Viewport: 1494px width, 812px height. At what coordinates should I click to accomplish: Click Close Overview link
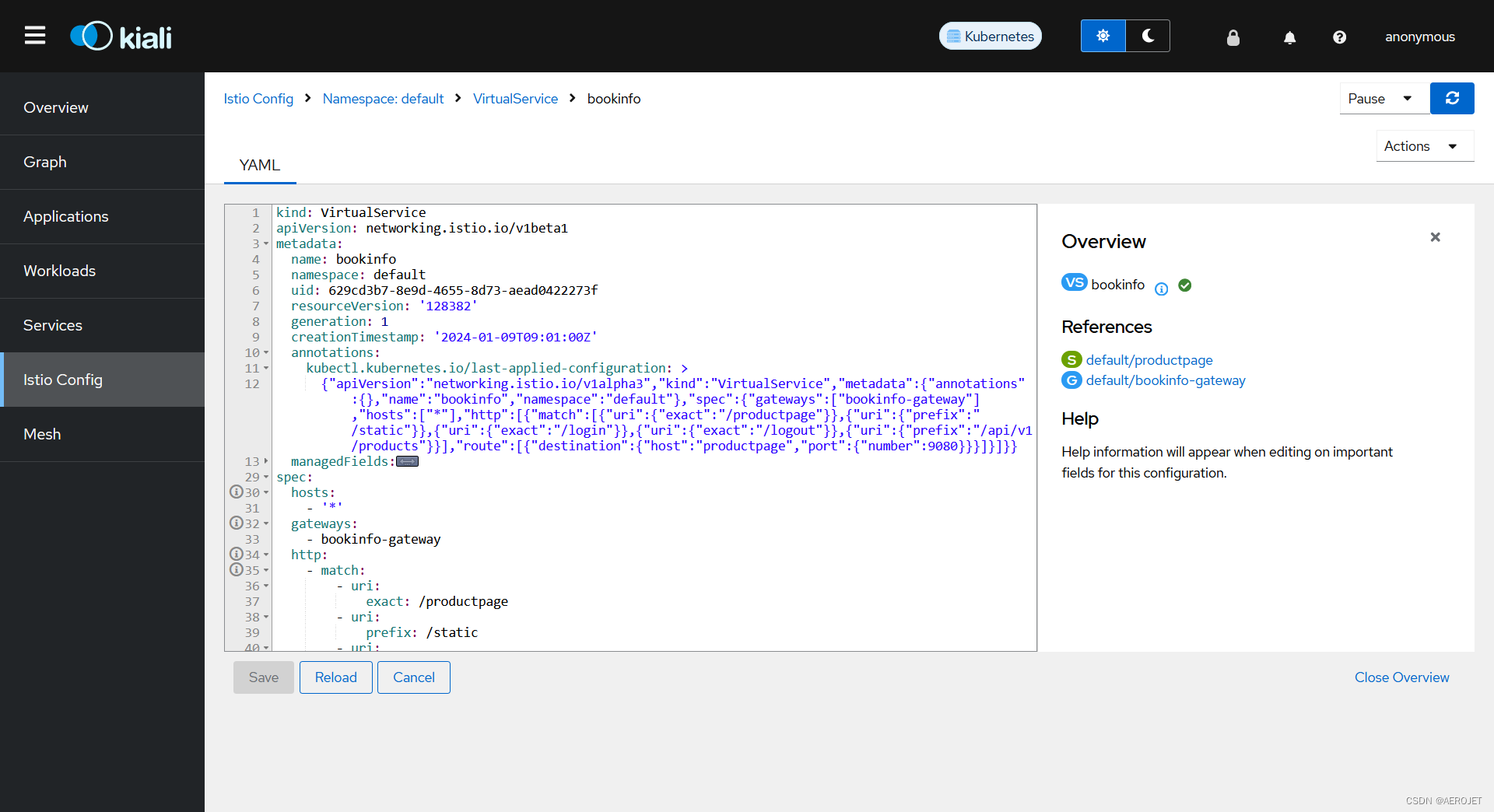[x=1401, y=677]
